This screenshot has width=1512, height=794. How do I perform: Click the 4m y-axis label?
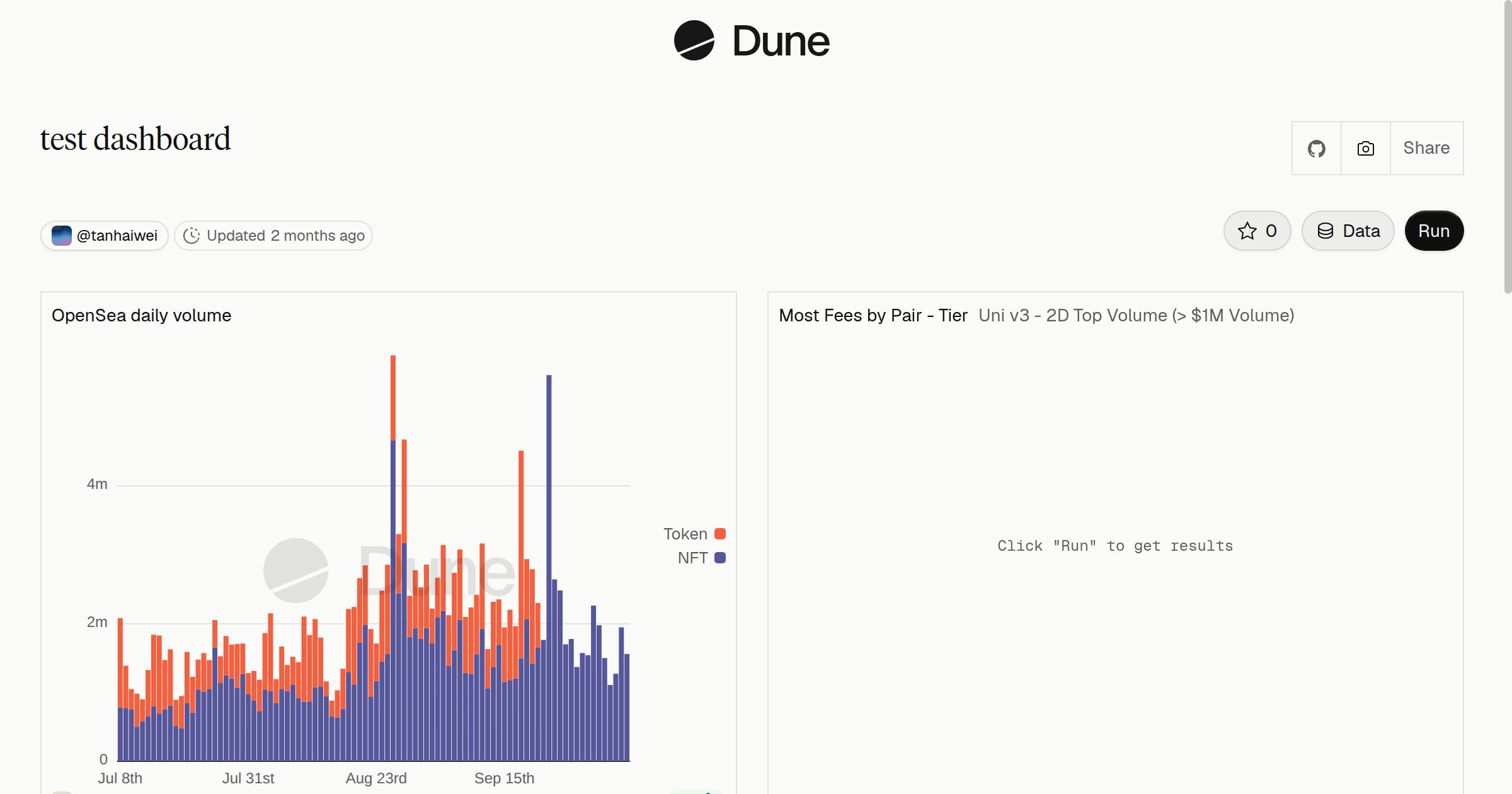click(97, 484)
